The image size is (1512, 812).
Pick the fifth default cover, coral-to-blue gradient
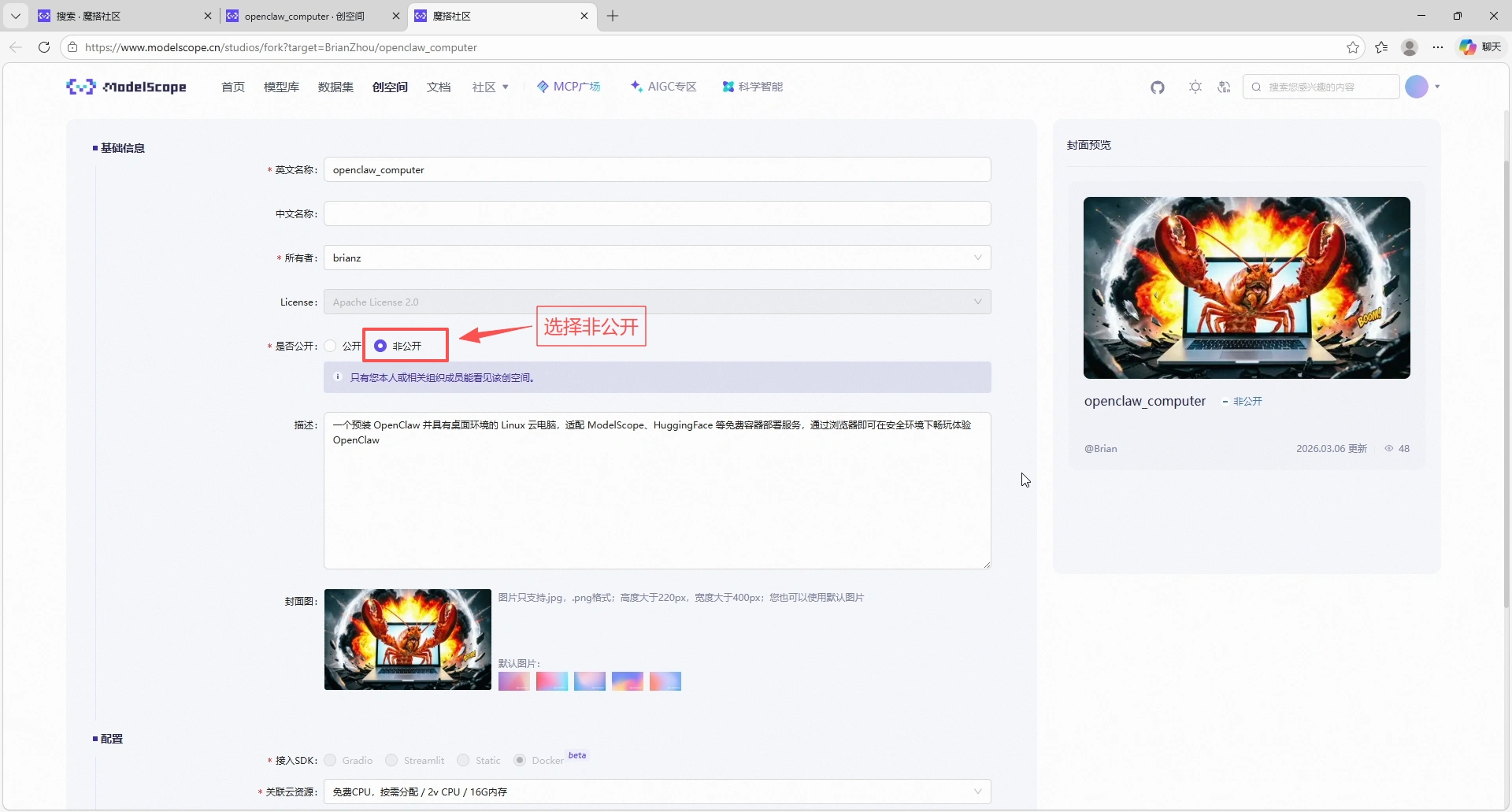point(665,681)
